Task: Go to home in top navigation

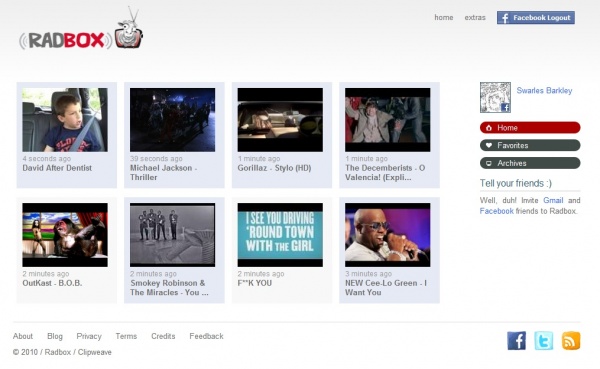Action: [x=443, y=18]
